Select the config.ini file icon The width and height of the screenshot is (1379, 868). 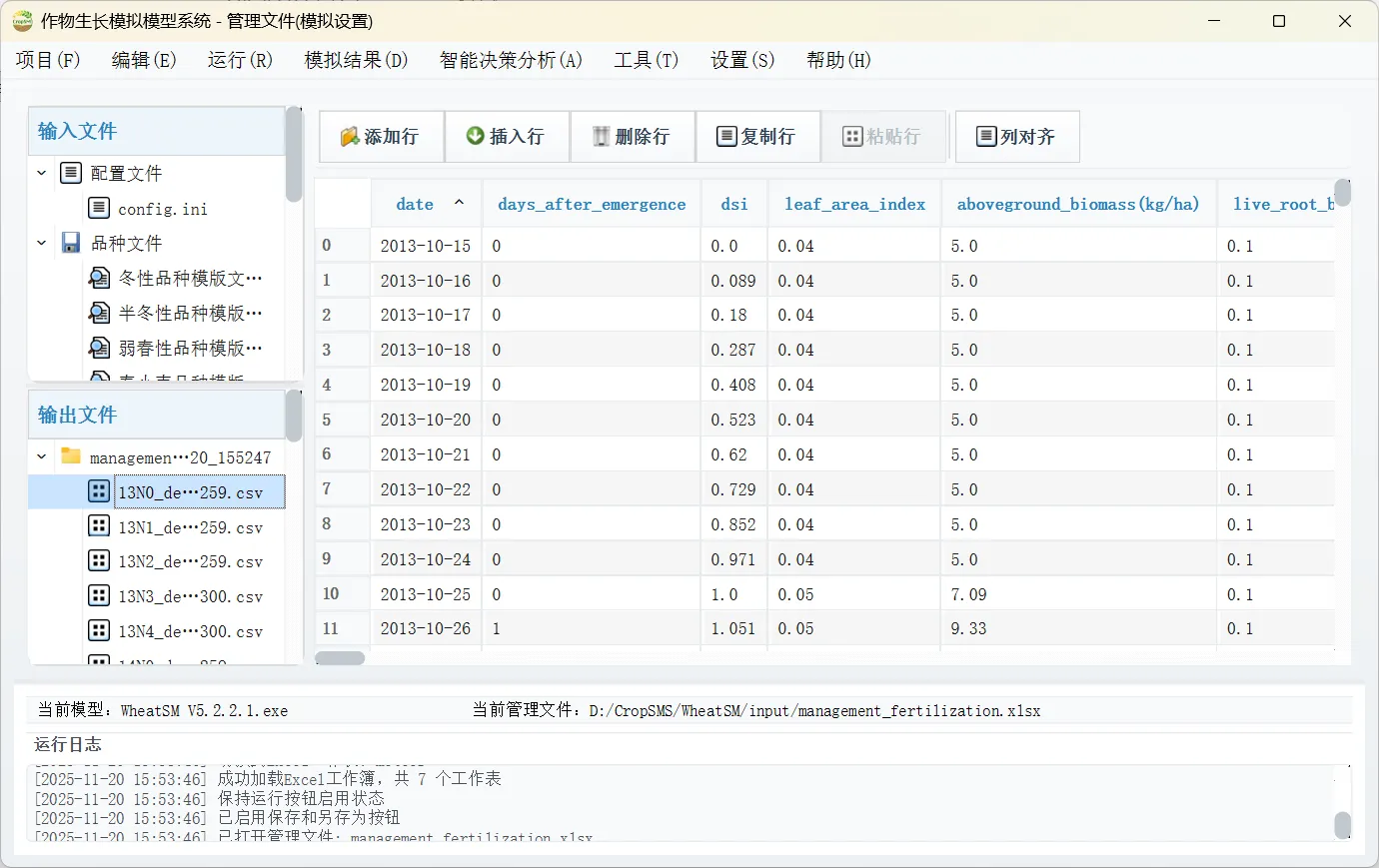[99, 209]
